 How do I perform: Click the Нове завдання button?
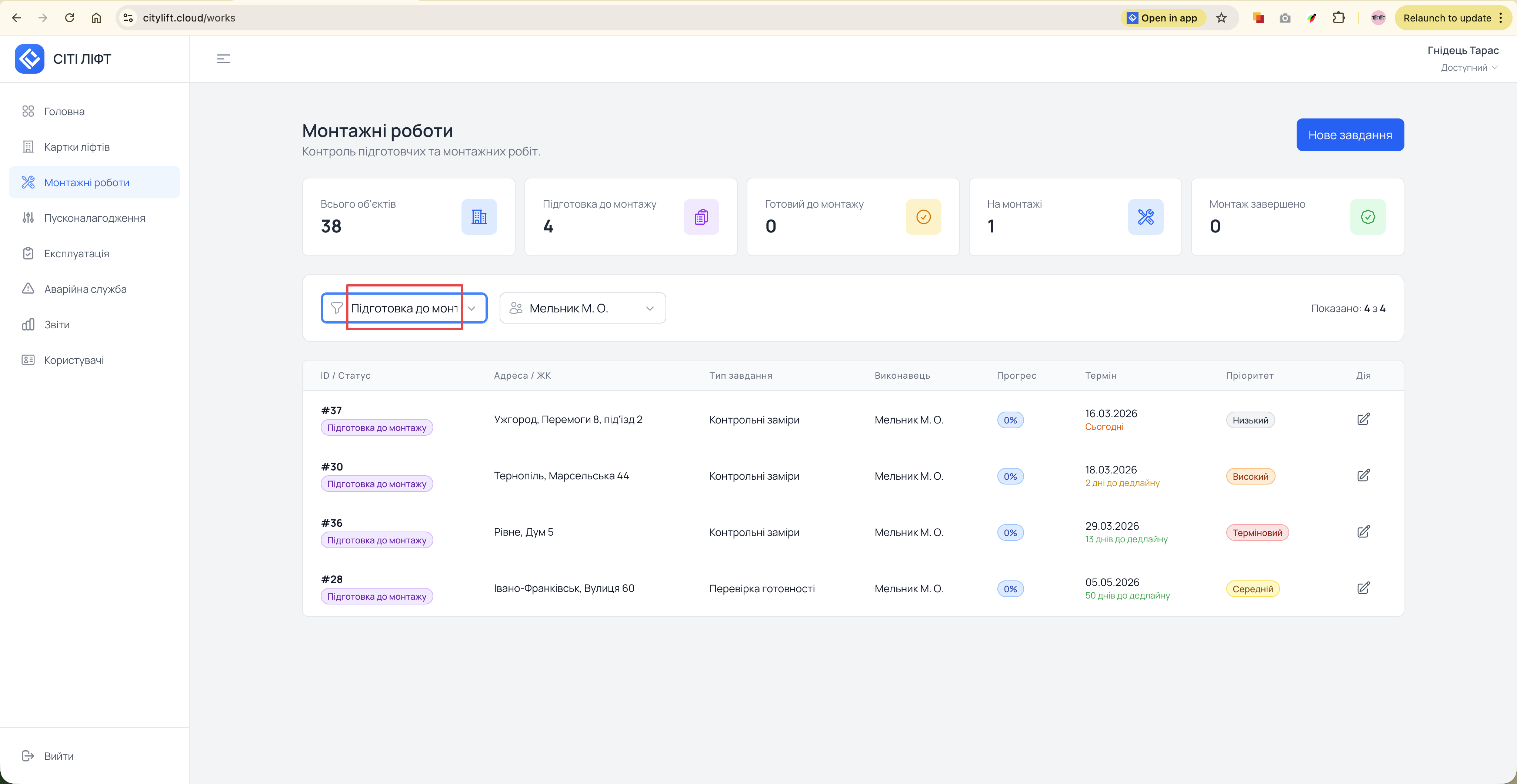[x=1349, y=135]
